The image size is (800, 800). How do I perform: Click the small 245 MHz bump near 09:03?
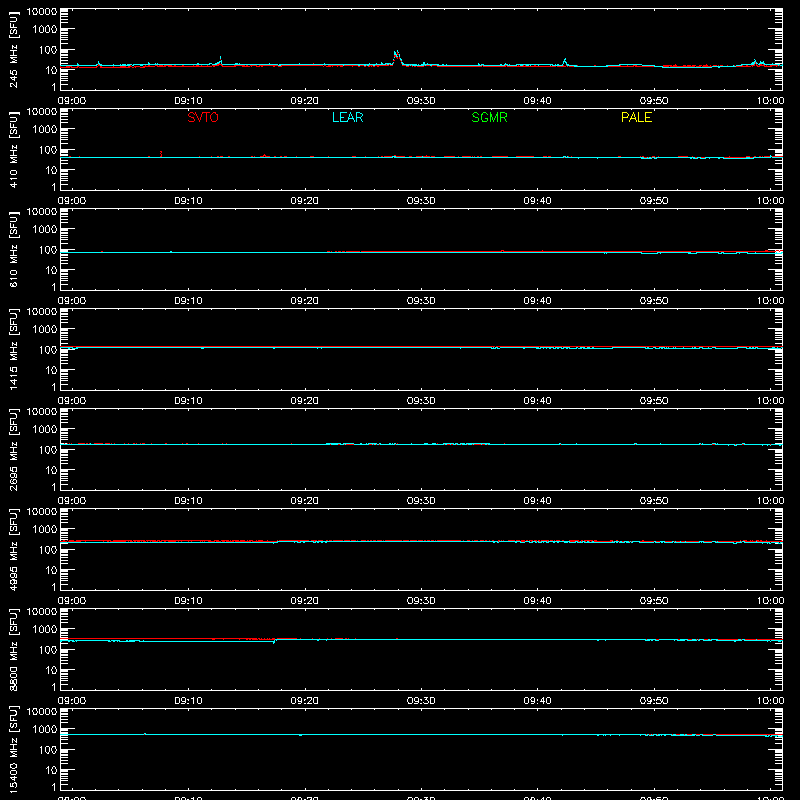point(99,64)
